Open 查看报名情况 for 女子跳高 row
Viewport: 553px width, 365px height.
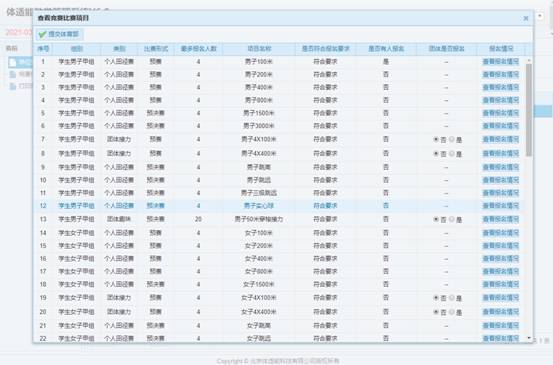point(500,325)
